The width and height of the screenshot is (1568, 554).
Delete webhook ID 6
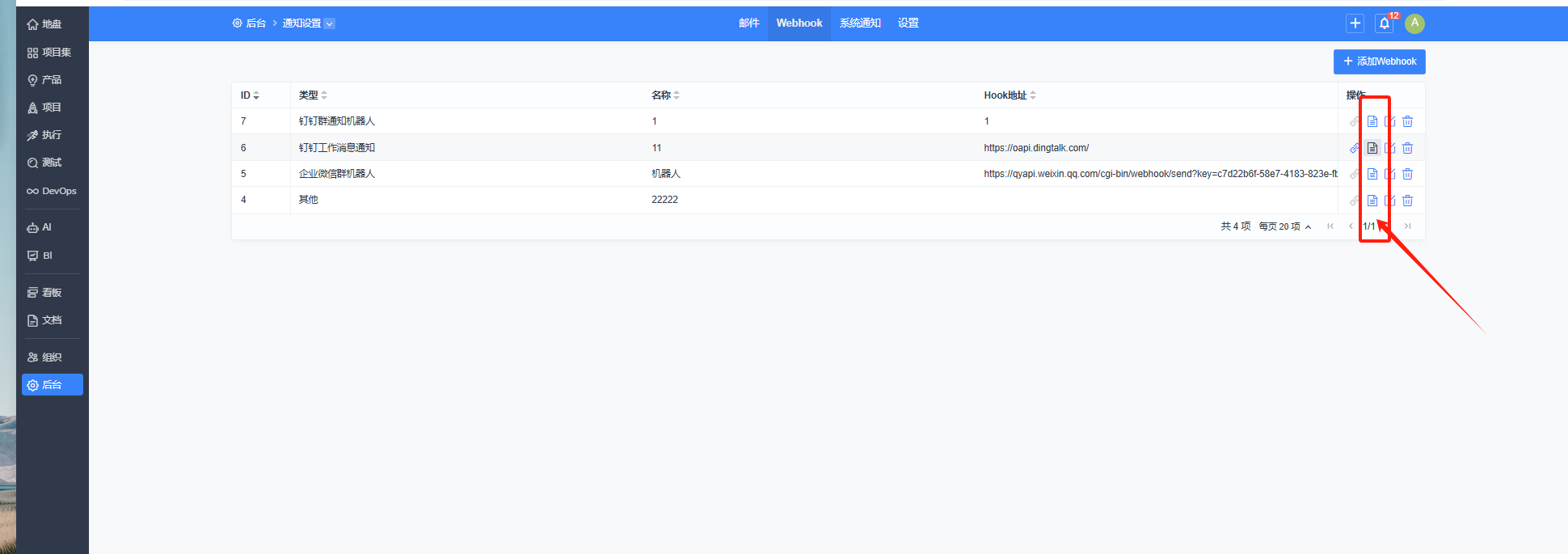[1408, 148]
